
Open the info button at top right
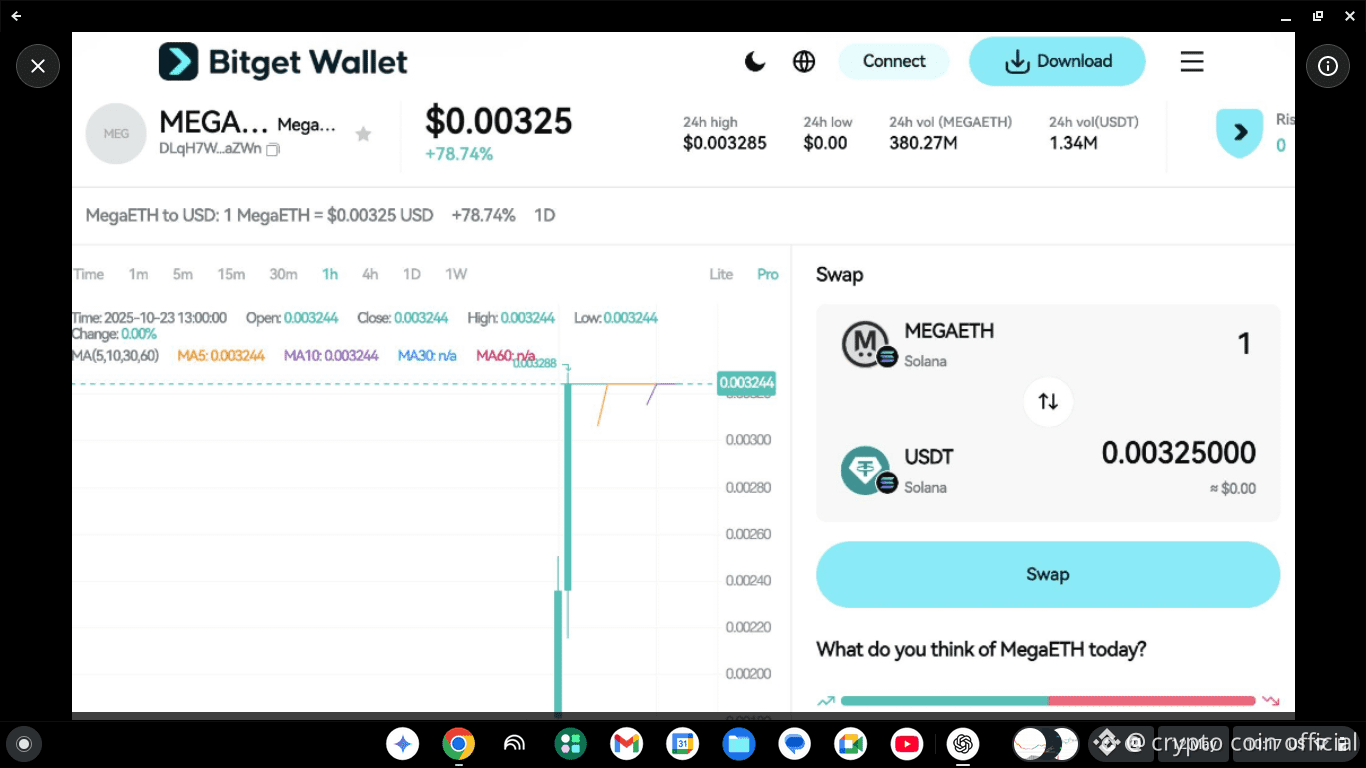pyautogui.click(x=1328, y=66)
